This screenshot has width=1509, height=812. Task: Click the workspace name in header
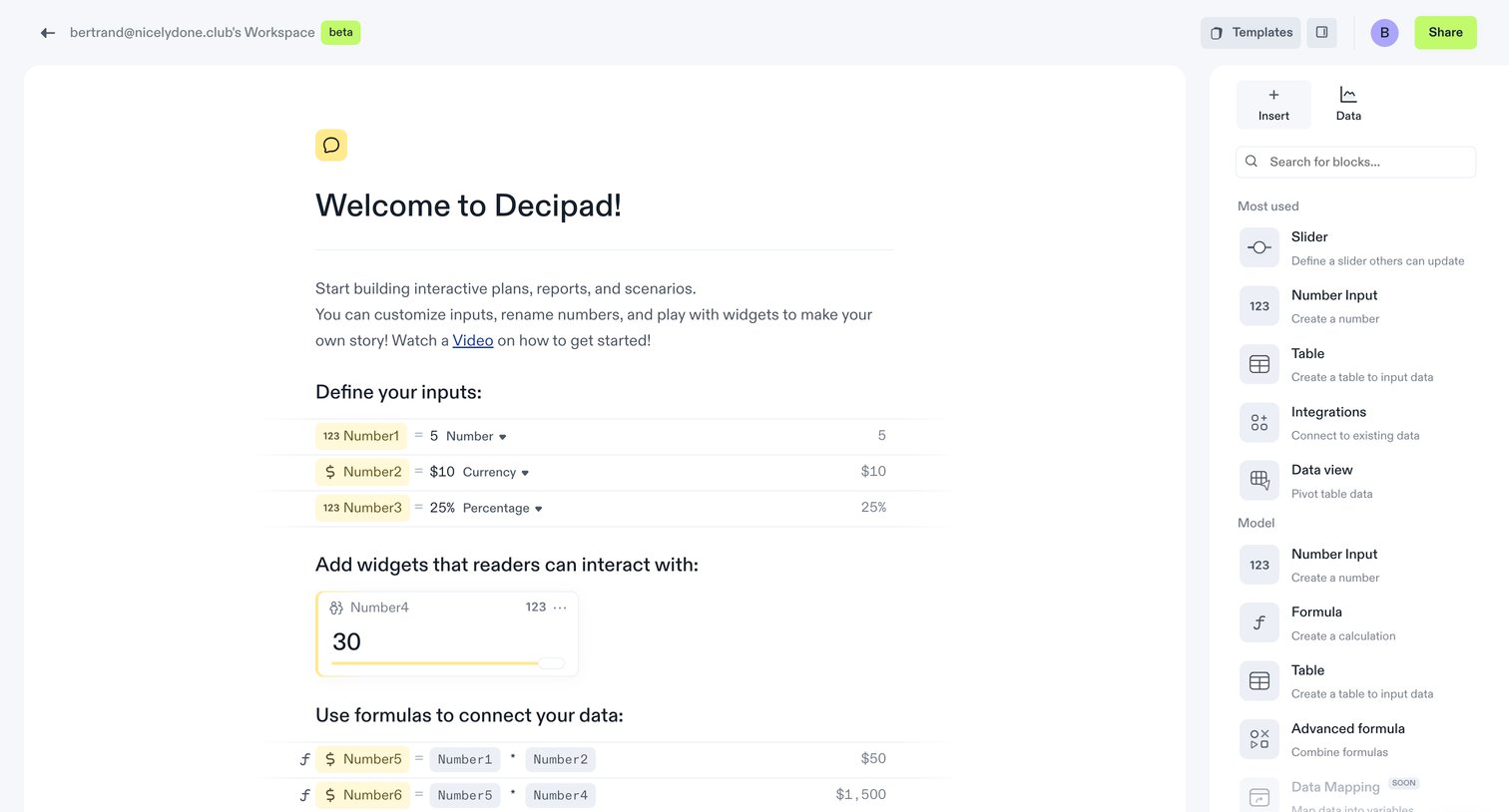193,33
